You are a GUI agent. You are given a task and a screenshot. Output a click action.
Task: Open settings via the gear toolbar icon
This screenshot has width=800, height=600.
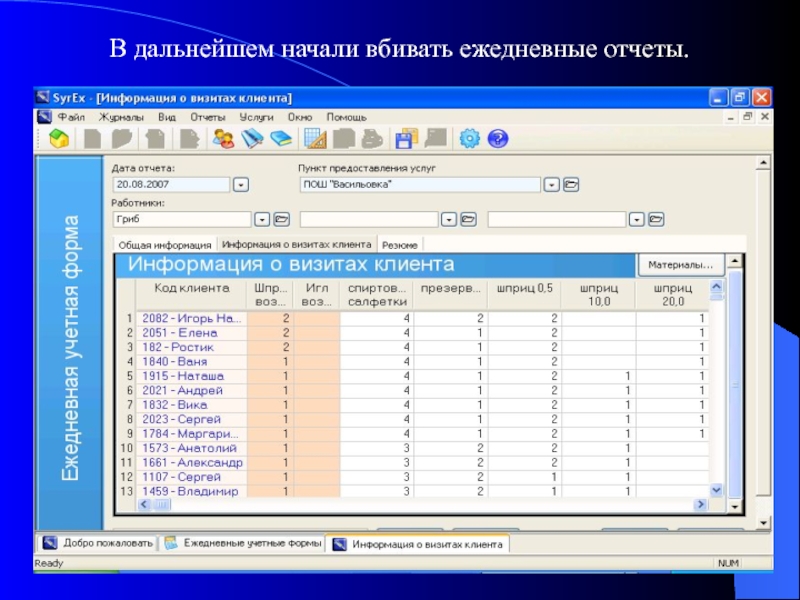tap(469, 139)
